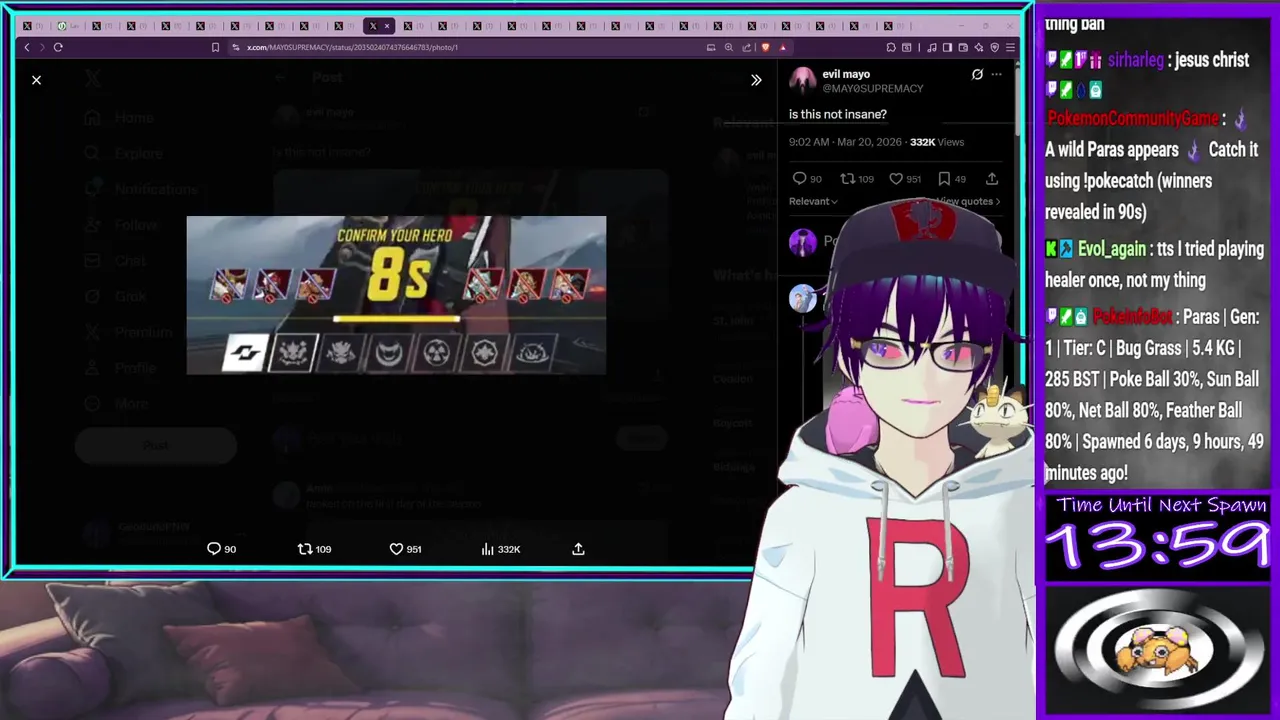
Task: Open the browser hamburger menu
Action: click(1010, 47)
